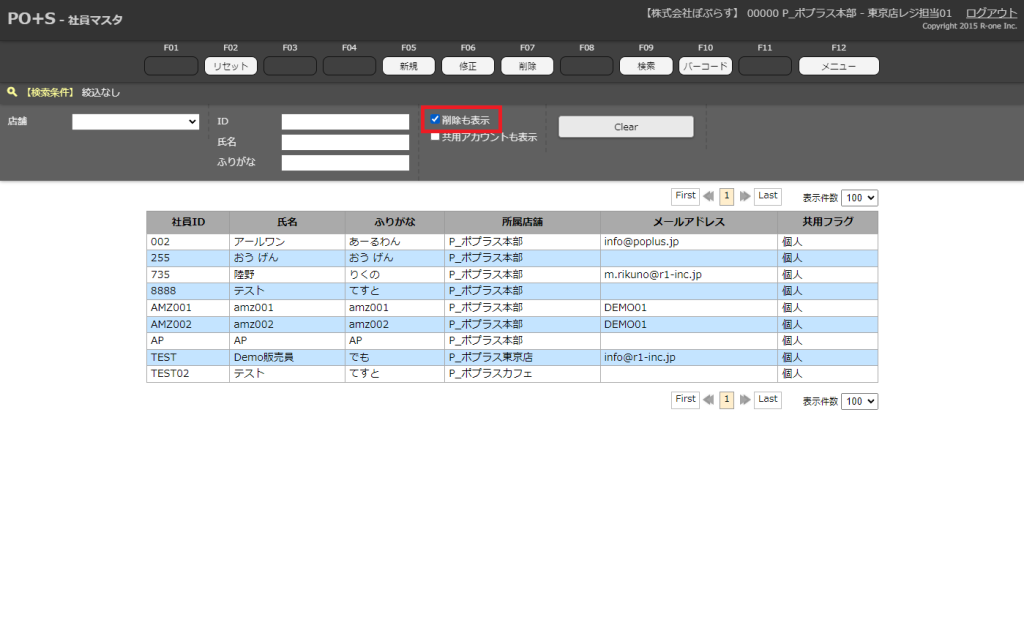
Task: Click the top Last page button
Action: click(768, 196)
